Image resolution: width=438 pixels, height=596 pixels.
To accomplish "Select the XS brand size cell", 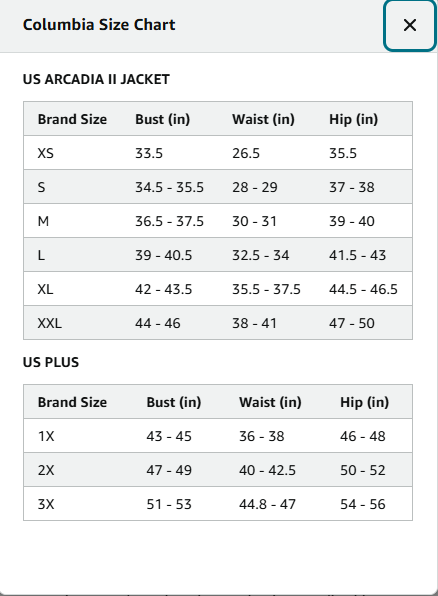I will point(46,153).
